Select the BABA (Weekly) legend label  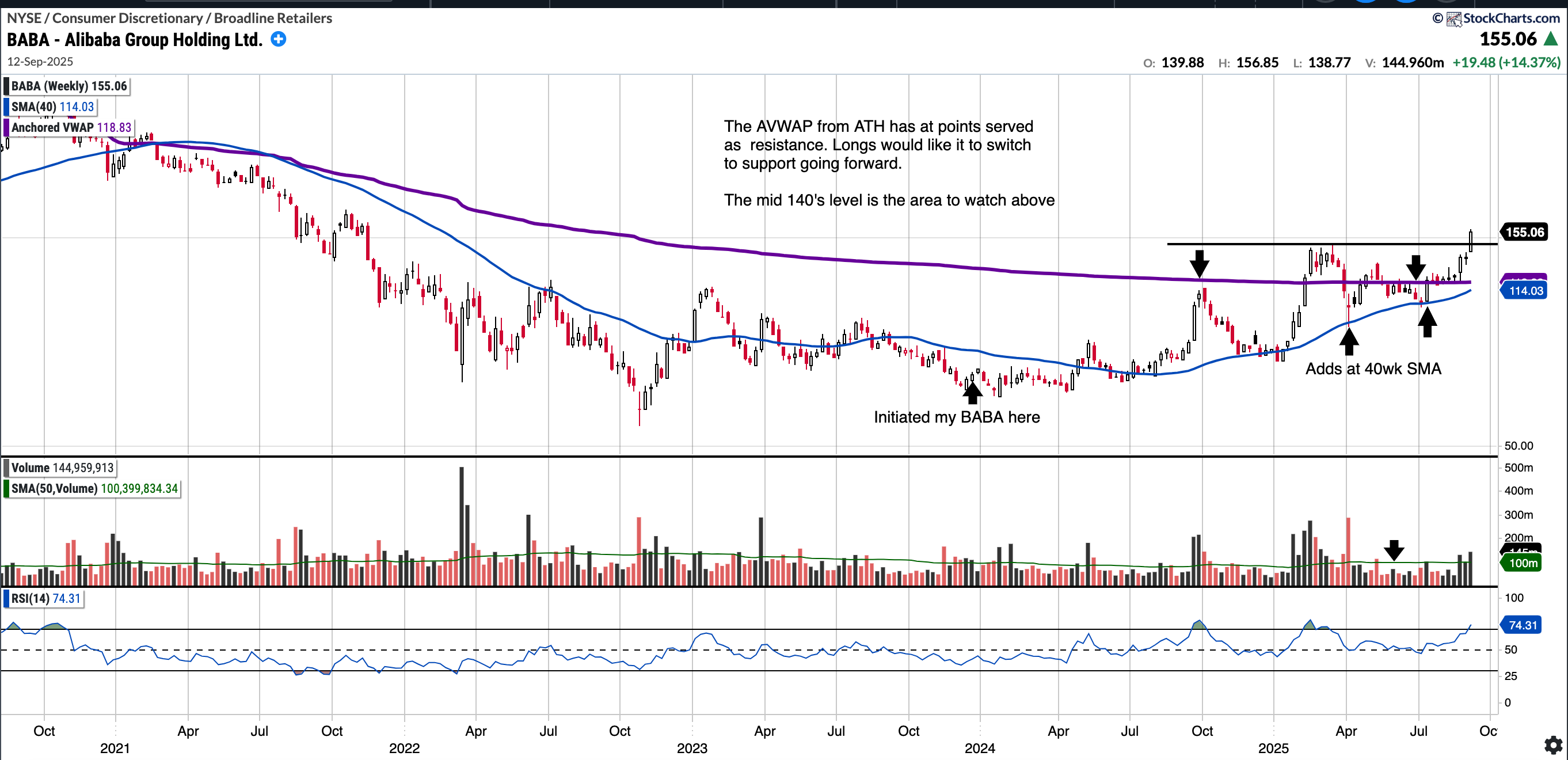(68, 86)
